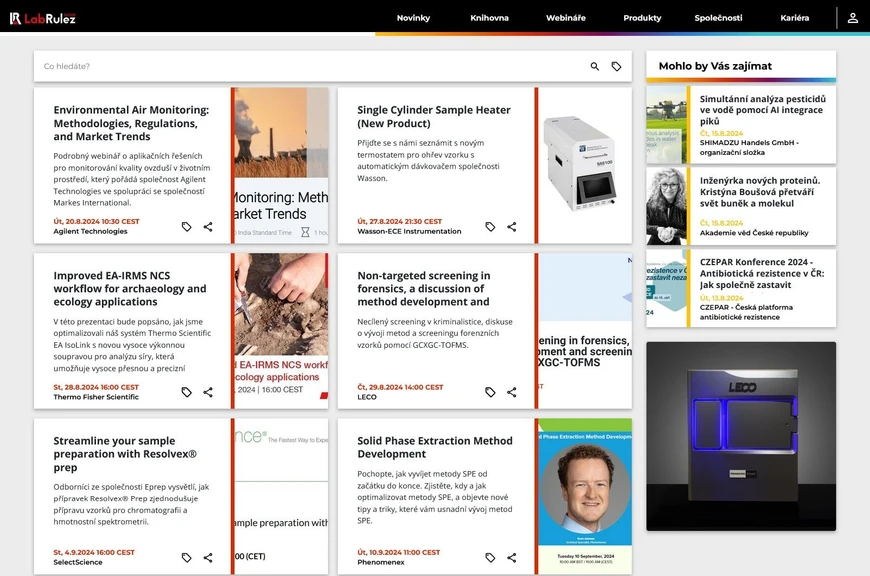This screenshot has width=870, height=576.
Task: Go to the Produkty section
Action: (x=642, y=18)
